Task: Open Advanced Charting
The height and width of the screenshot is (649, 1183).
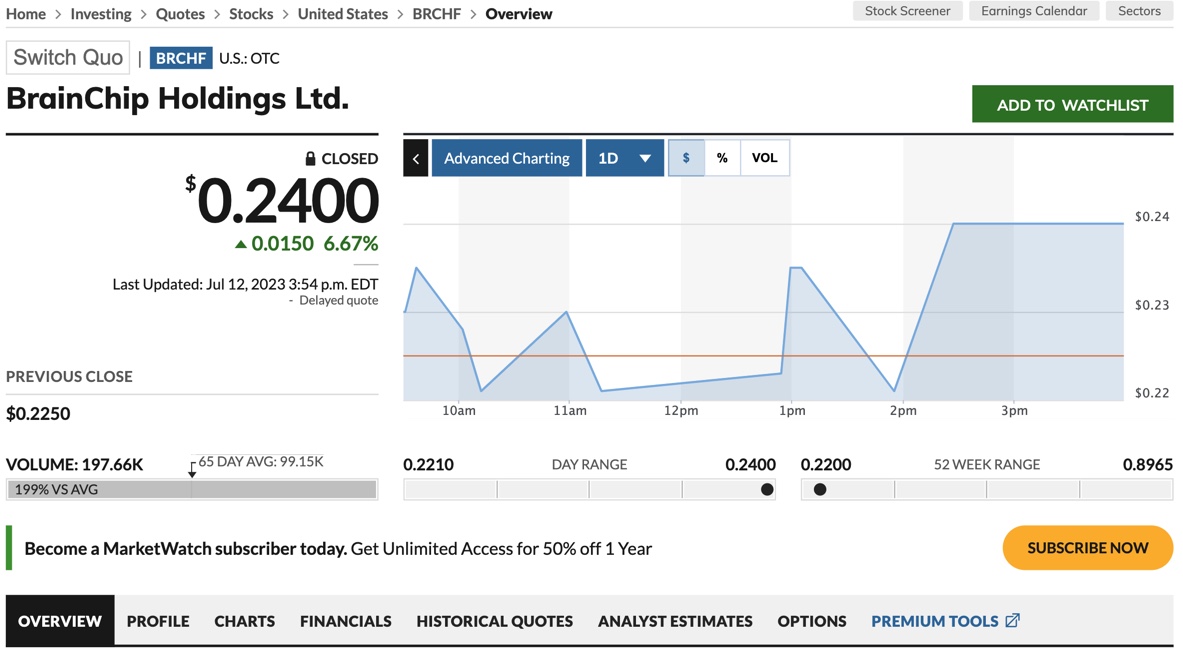Action: [507, 158]
